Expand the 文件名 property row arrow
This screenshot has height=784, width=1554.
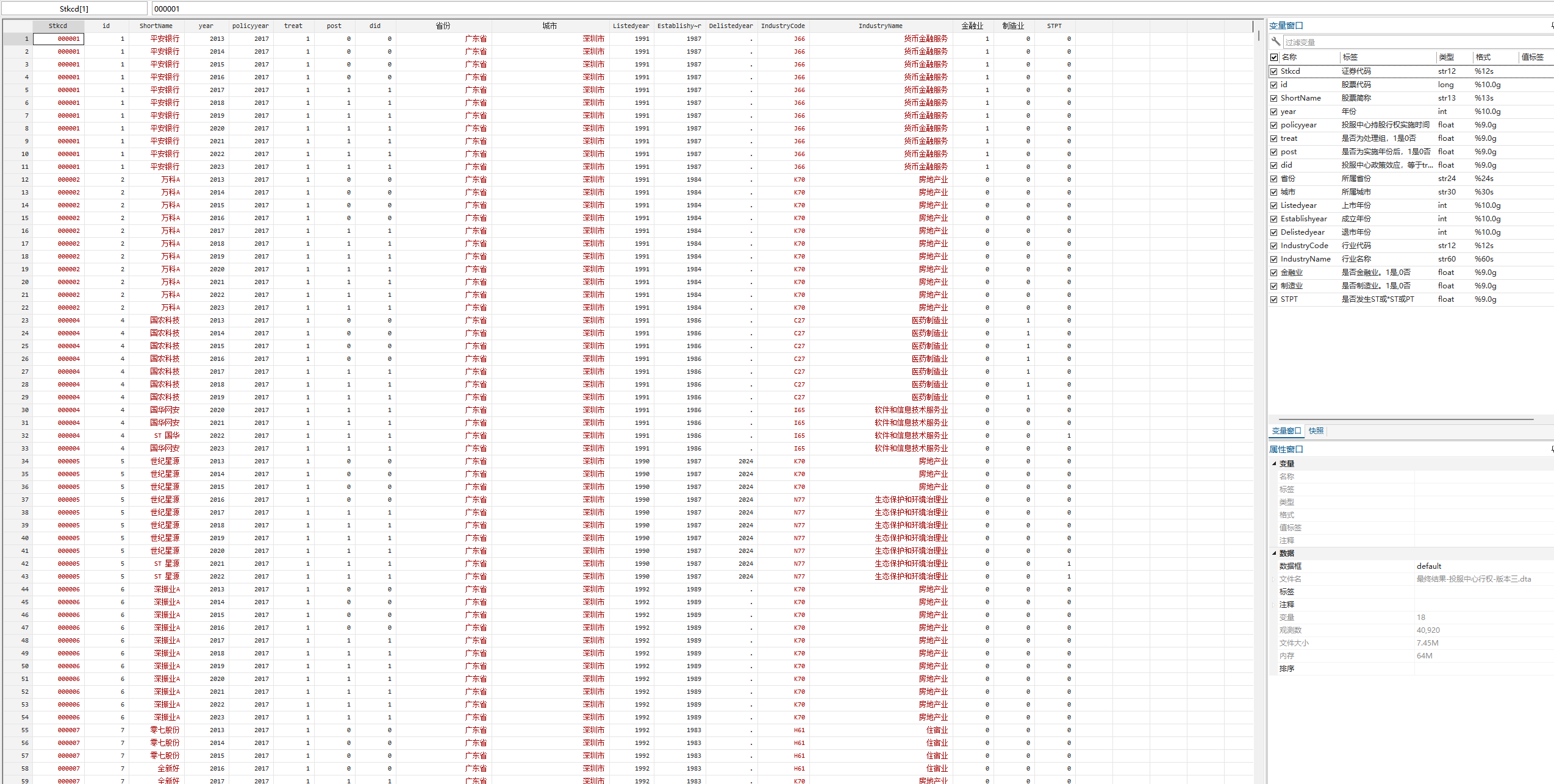(x=1273, y=579)
